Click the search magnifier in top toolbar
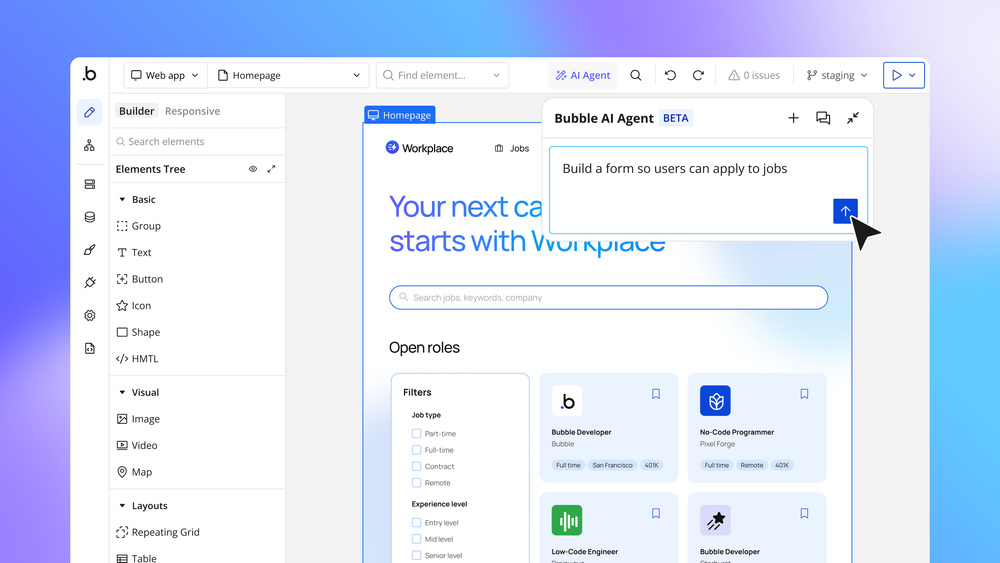This screenshot has width=1000, height=563. [x=636, y=75]
